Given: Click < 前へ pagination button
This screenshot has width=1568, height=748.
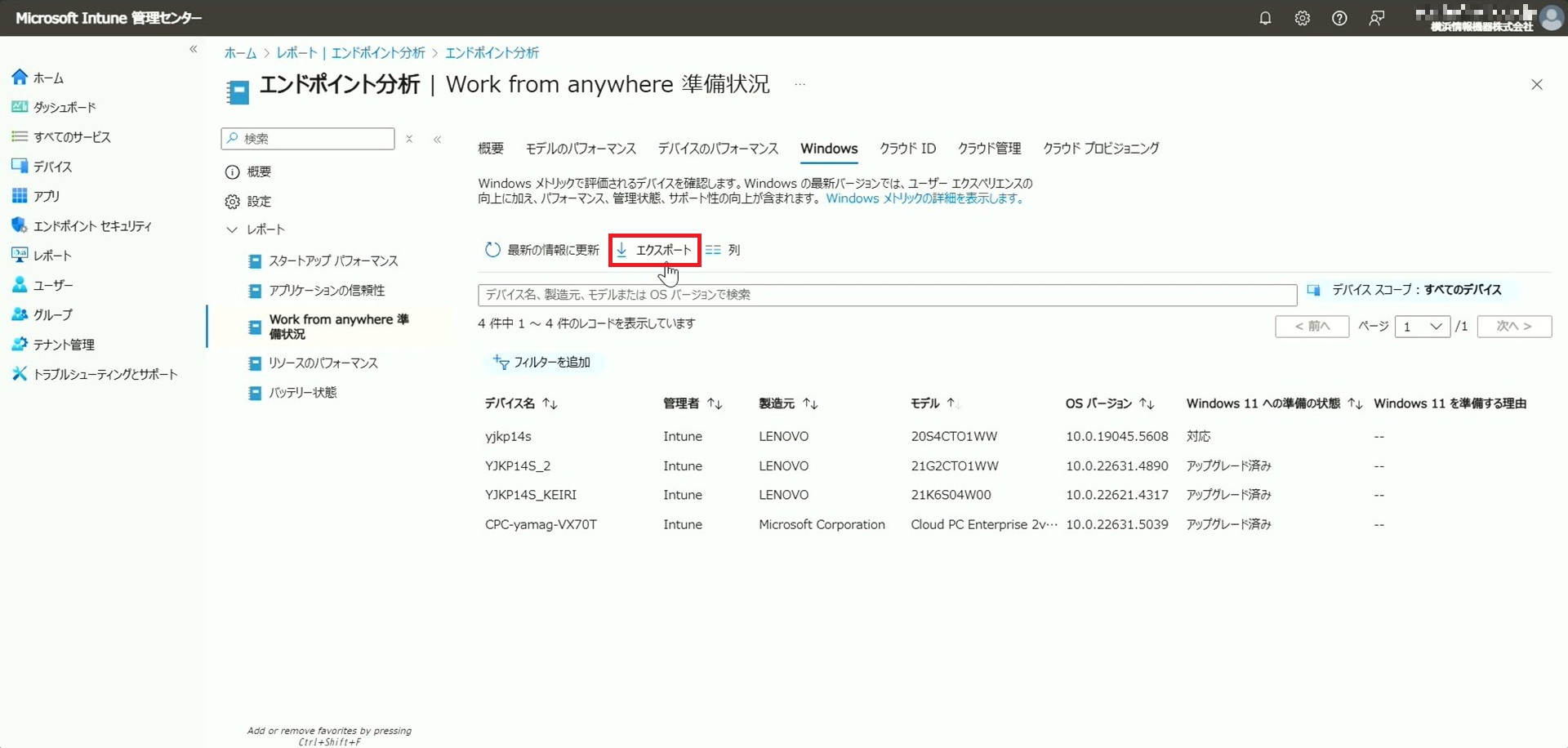Looking at the screenshot, I should pyautogui.click(x=1312, y=326).
